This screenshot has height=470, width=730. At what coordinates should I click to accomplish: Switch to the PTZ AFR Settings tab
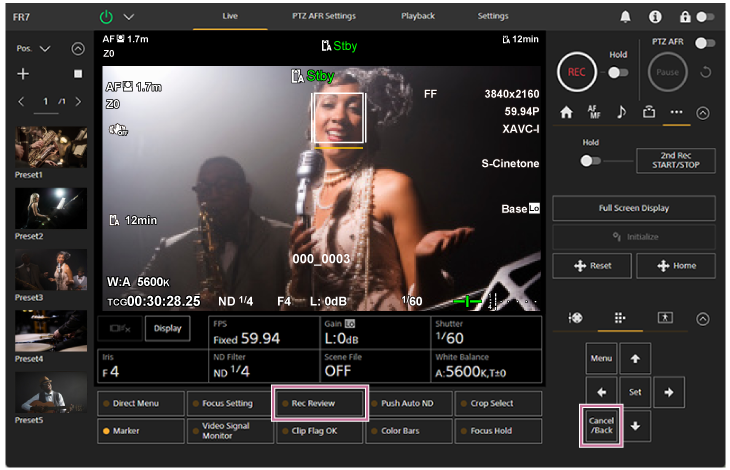pyautogui.click(x=323, y=16)
